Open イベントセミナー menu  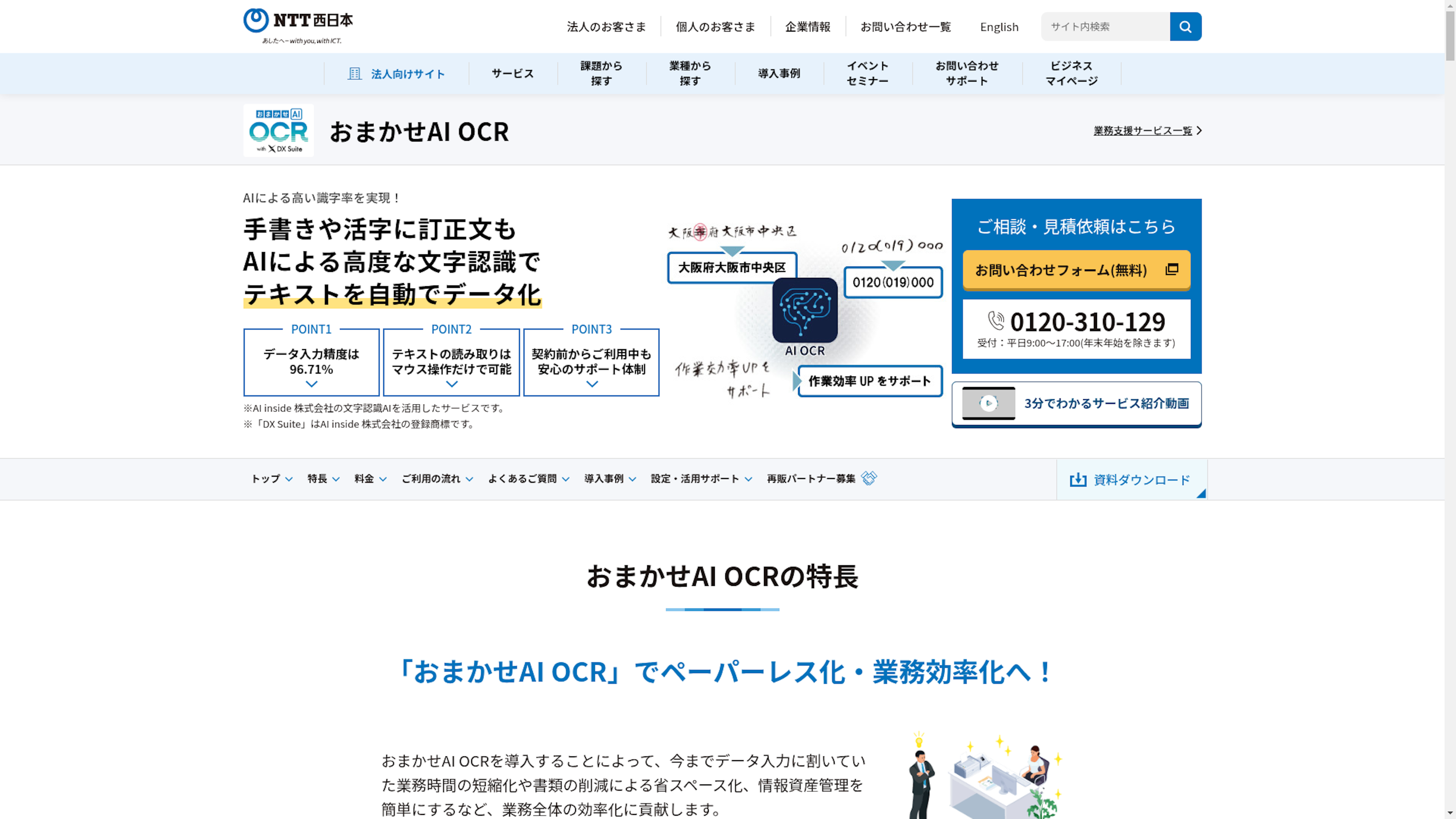(868, 74)
